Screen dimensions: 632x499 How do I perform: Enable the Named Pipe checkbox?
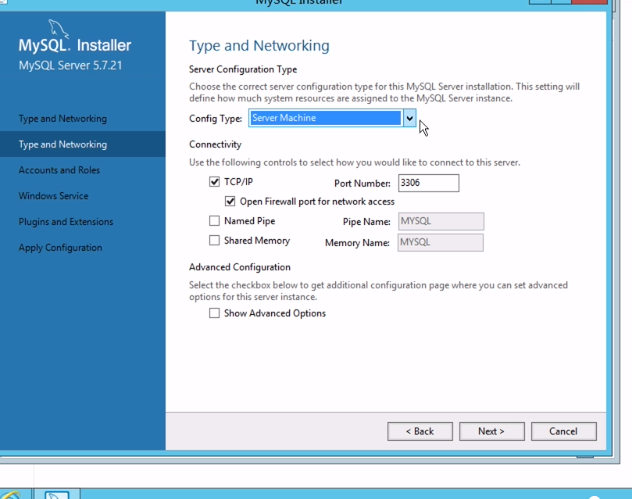[x=214, y=221]
